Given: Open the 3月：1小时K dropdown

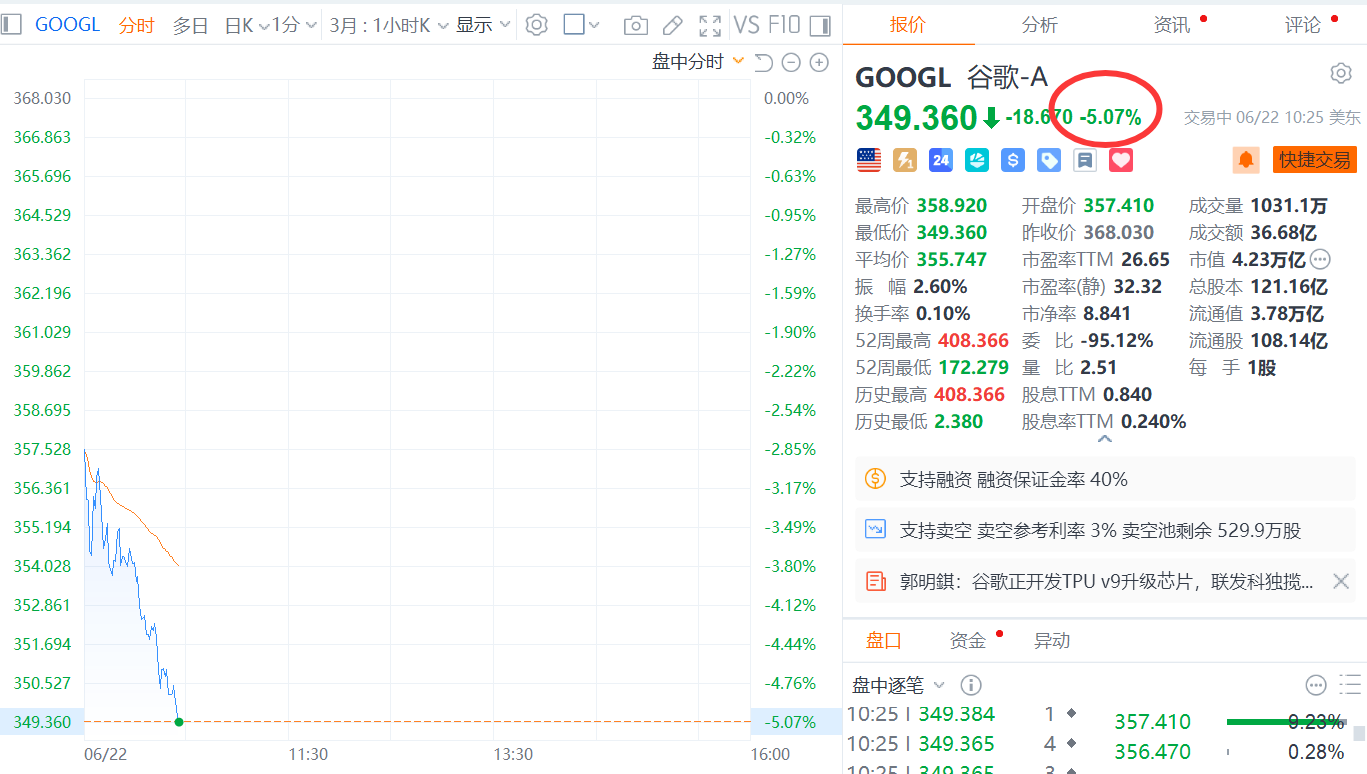Looking at the screenshot, I should pos(388,25).
